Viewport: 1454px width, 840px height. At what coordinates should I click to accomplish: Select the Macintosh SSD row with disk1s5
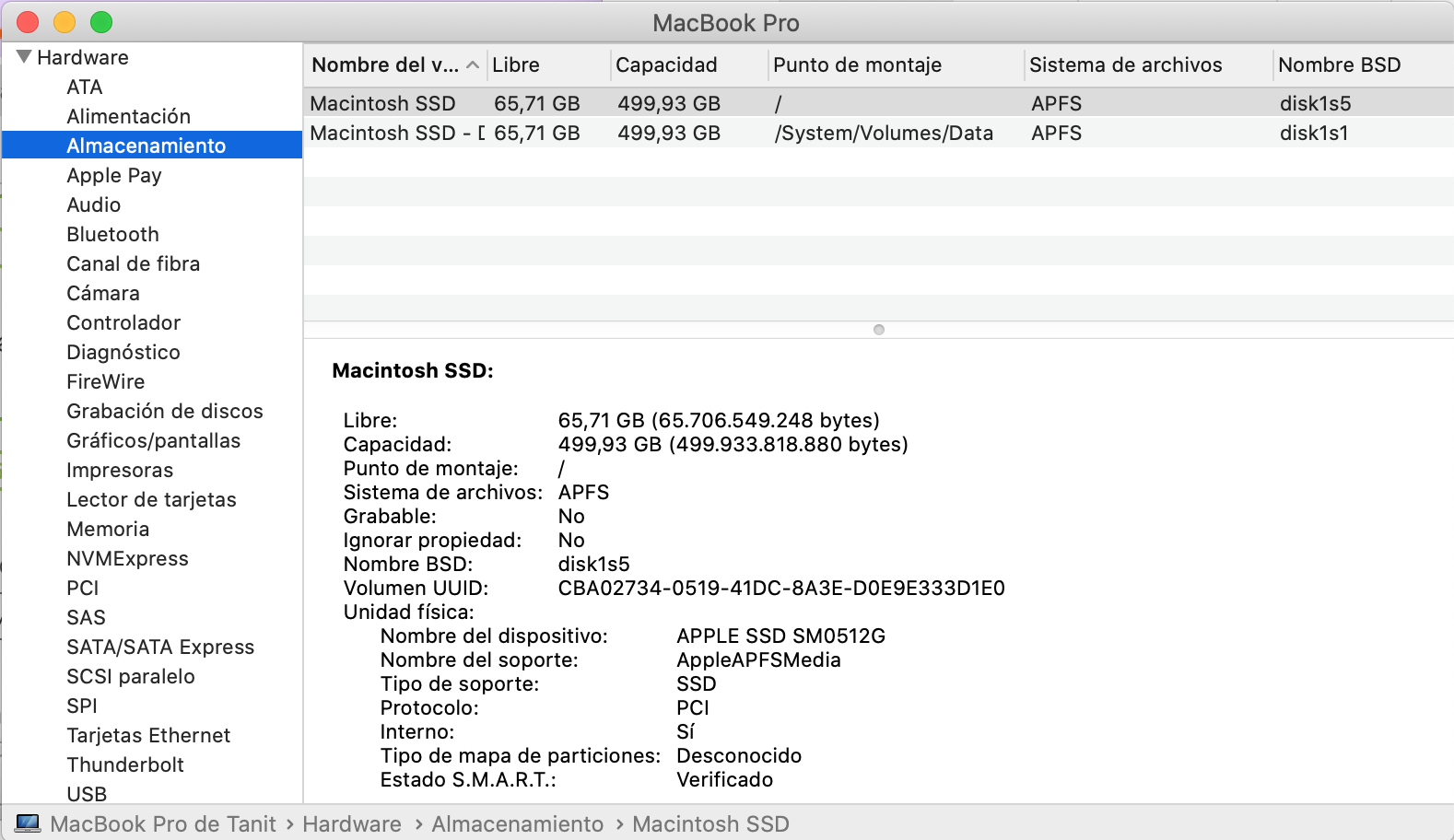(878, 103)
